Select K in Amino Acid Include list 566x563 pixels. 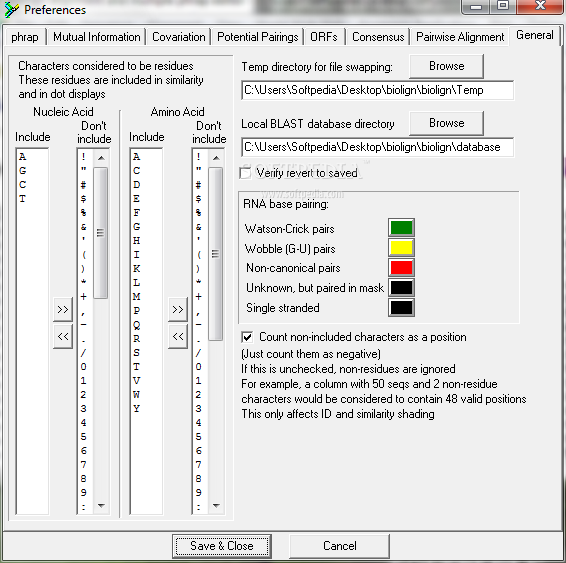point(136,269)
